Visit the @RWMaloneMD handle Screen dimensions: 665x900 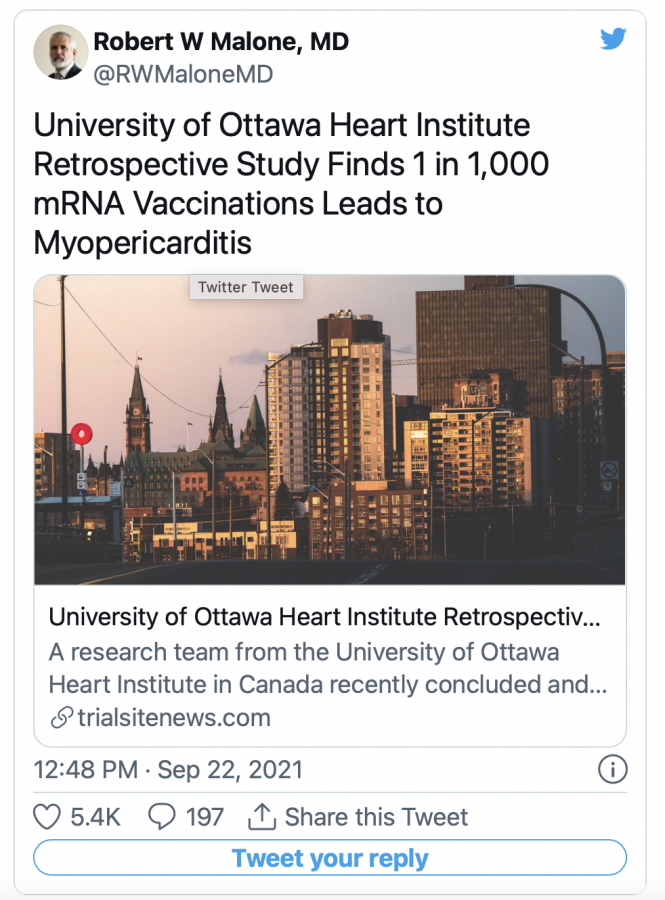(x=183, y=74)
